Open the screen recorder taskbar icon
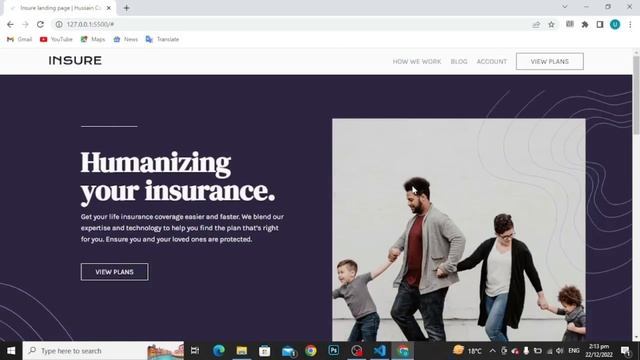Viewport: 640px width, 360px height. tap(357, 351)
